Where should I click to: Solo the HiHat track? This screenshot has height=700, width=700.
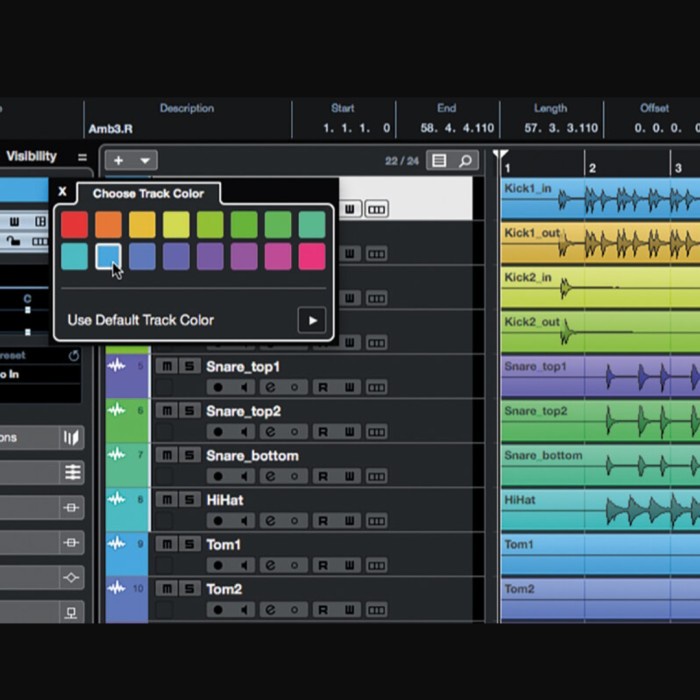tap(189, 500)
